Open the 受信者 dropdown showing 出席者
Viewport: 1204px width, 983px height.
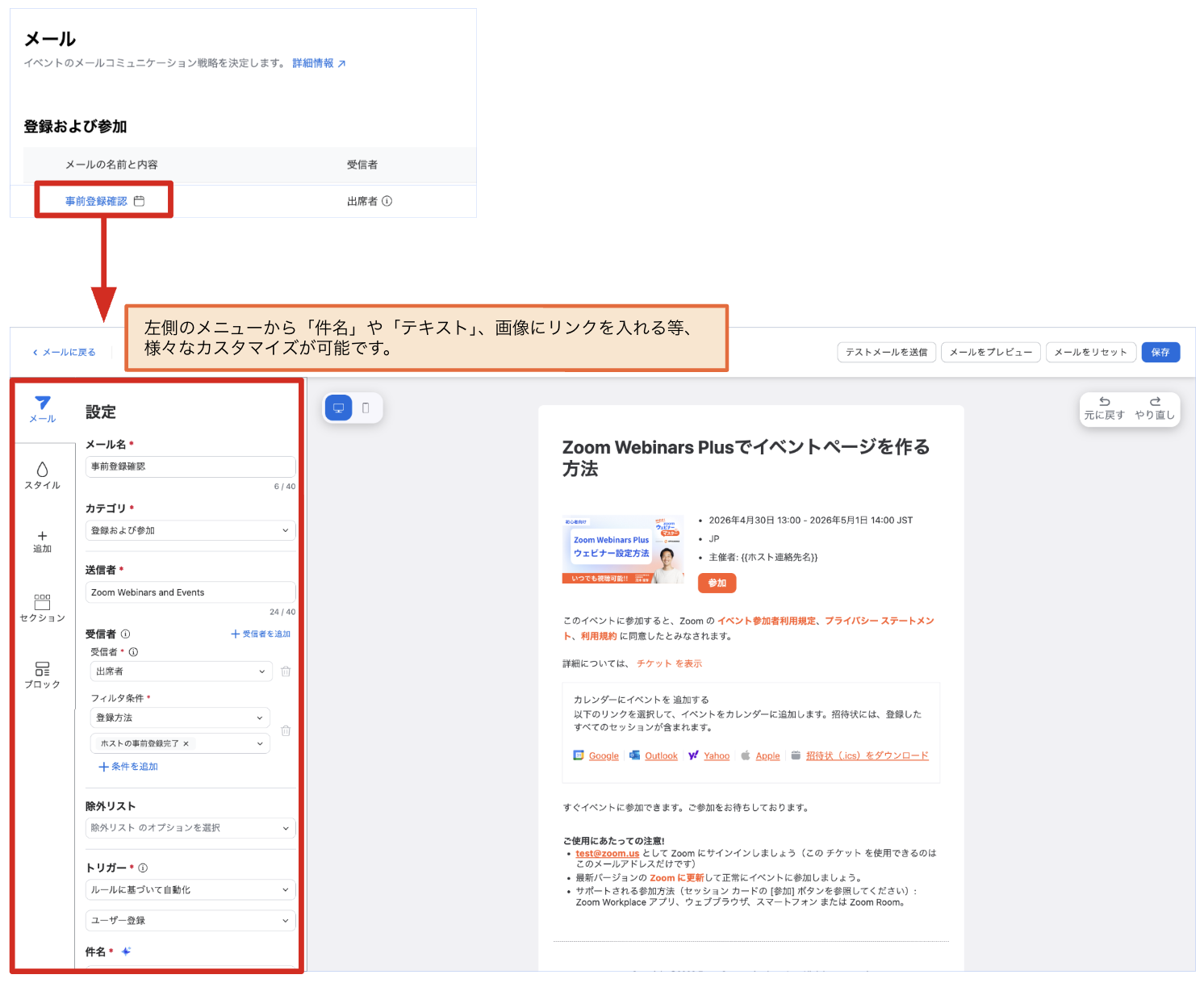(x=181, y=671)
